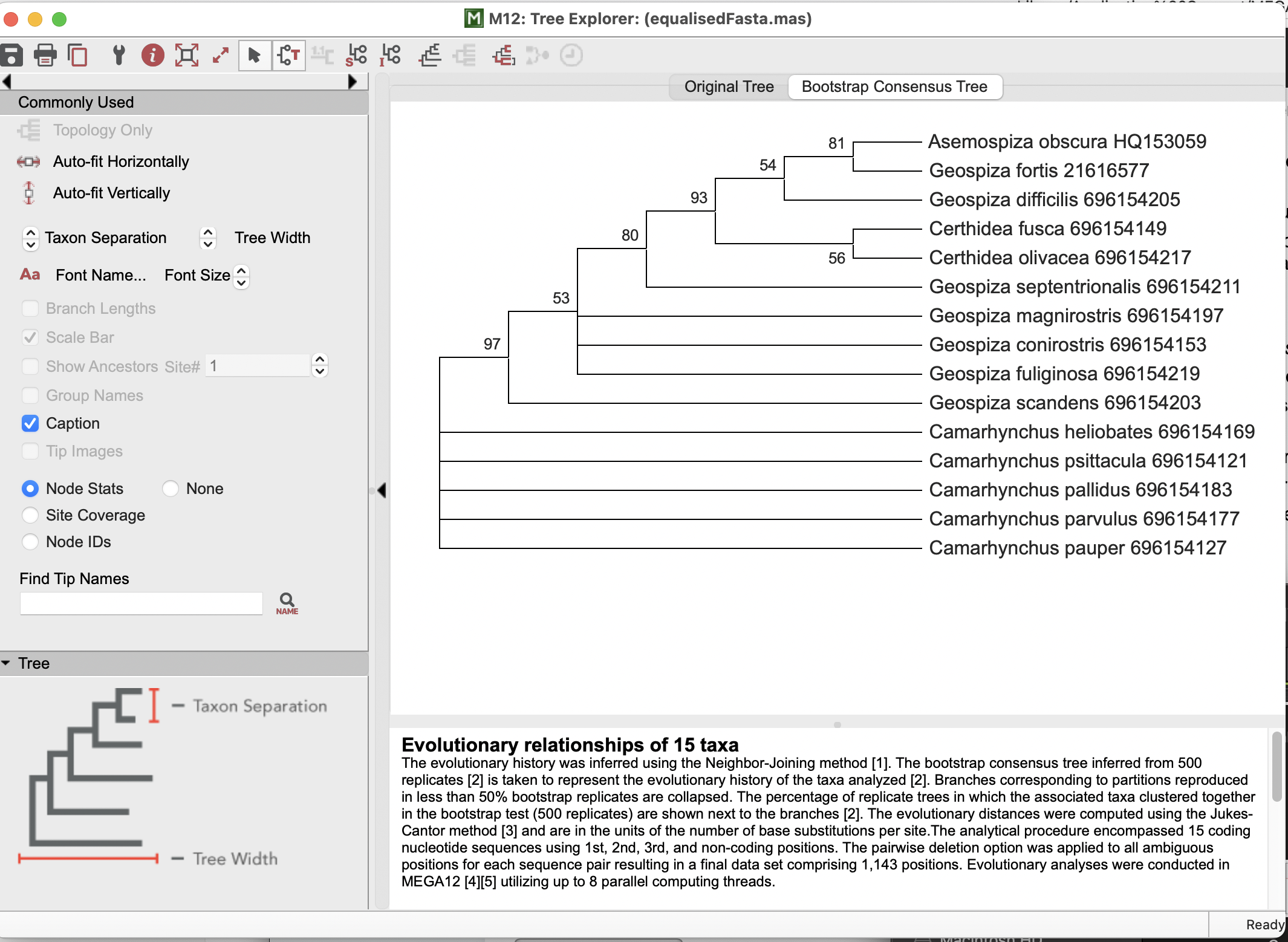The height and width of the screenshot is (942, 1288).
Task: Click the bootstrap value 97 node label
Action: (x=492, y=344)
